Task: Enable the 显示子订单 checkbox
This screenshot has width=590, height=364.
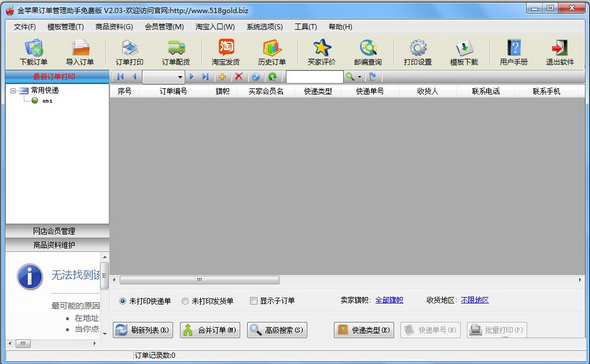Action: pyautogui.click(x=254, y=301)
